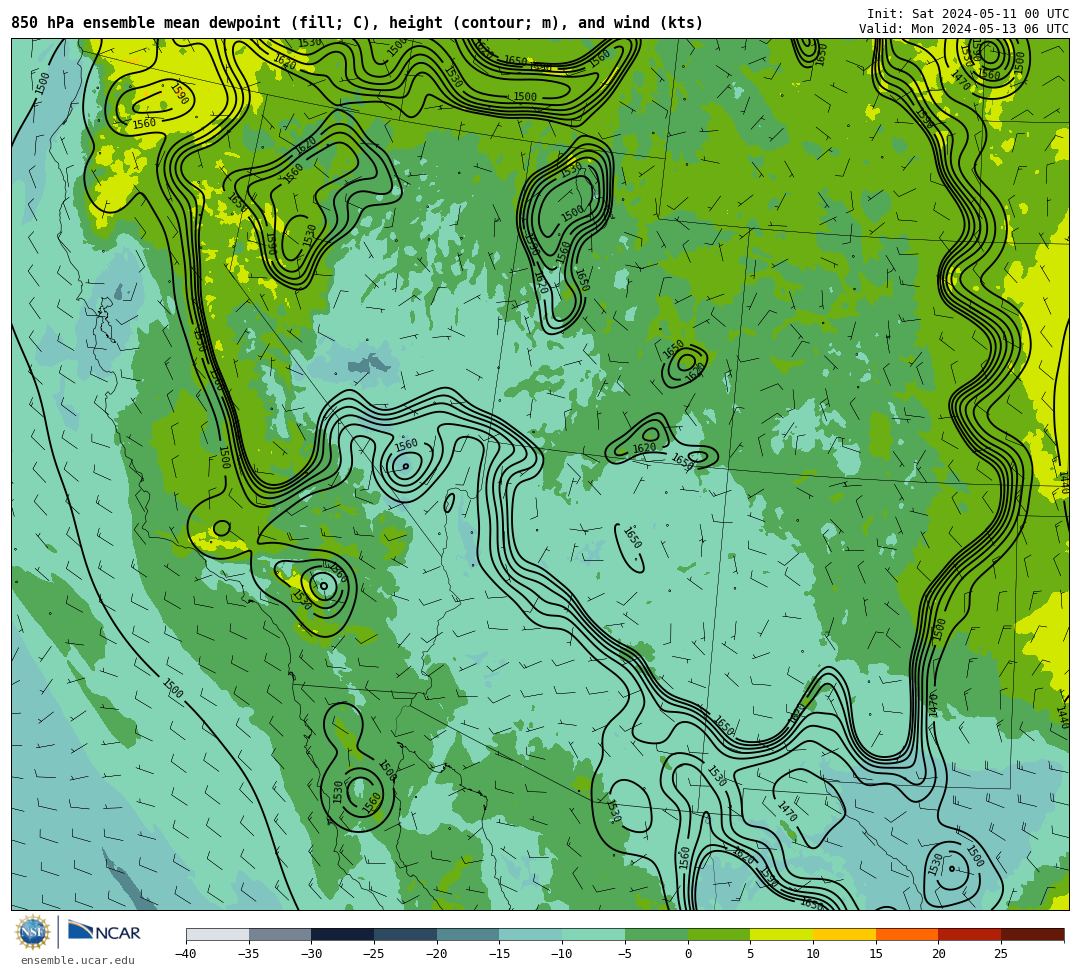Click the 5 to 10 yellow-green colorbar swatch
This screenshot has width=1080, height=973.
[782, 935]
